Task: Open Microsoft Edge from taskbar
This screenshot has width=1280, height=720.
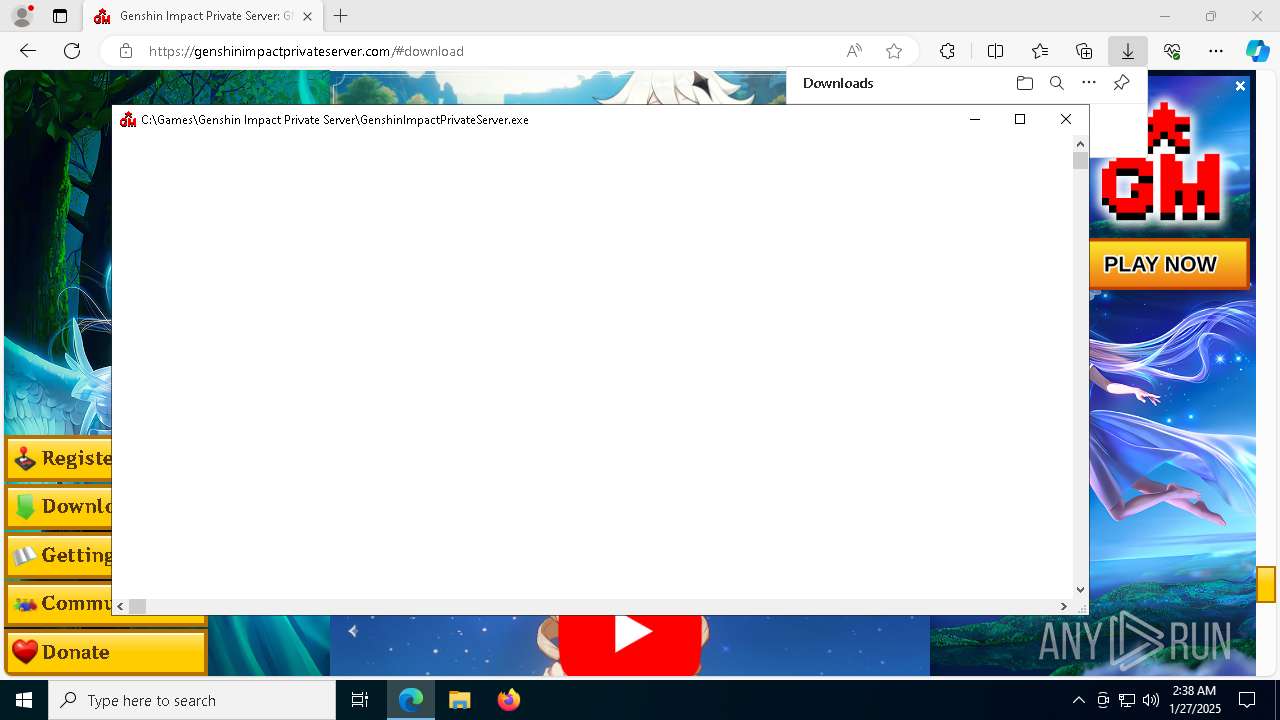Action: tap(411, 700)
